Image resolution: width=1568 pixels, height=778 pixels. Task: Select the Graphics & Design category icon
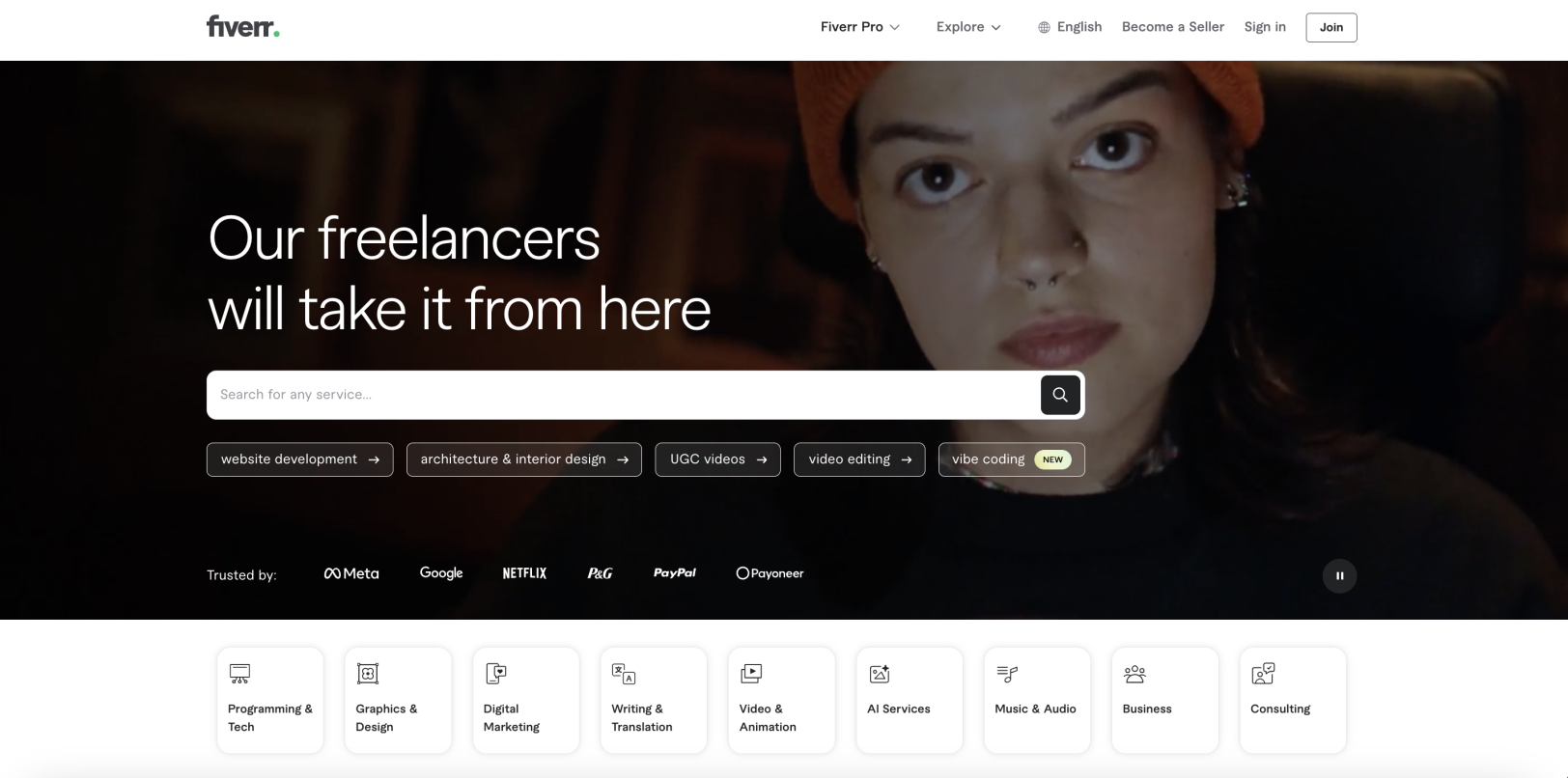pos(368,674)
